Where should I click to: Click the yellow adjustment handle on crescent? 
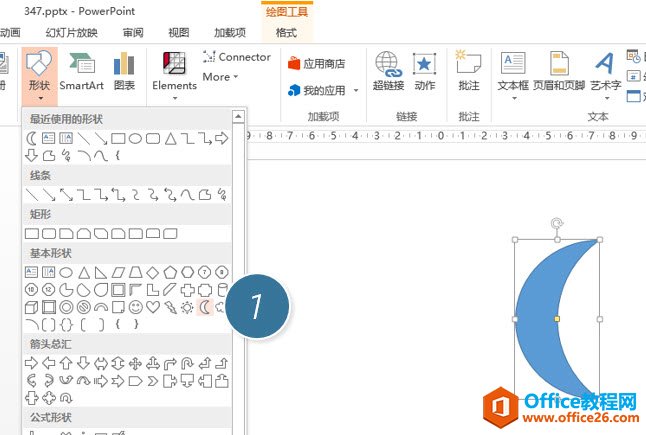(557, 319)
